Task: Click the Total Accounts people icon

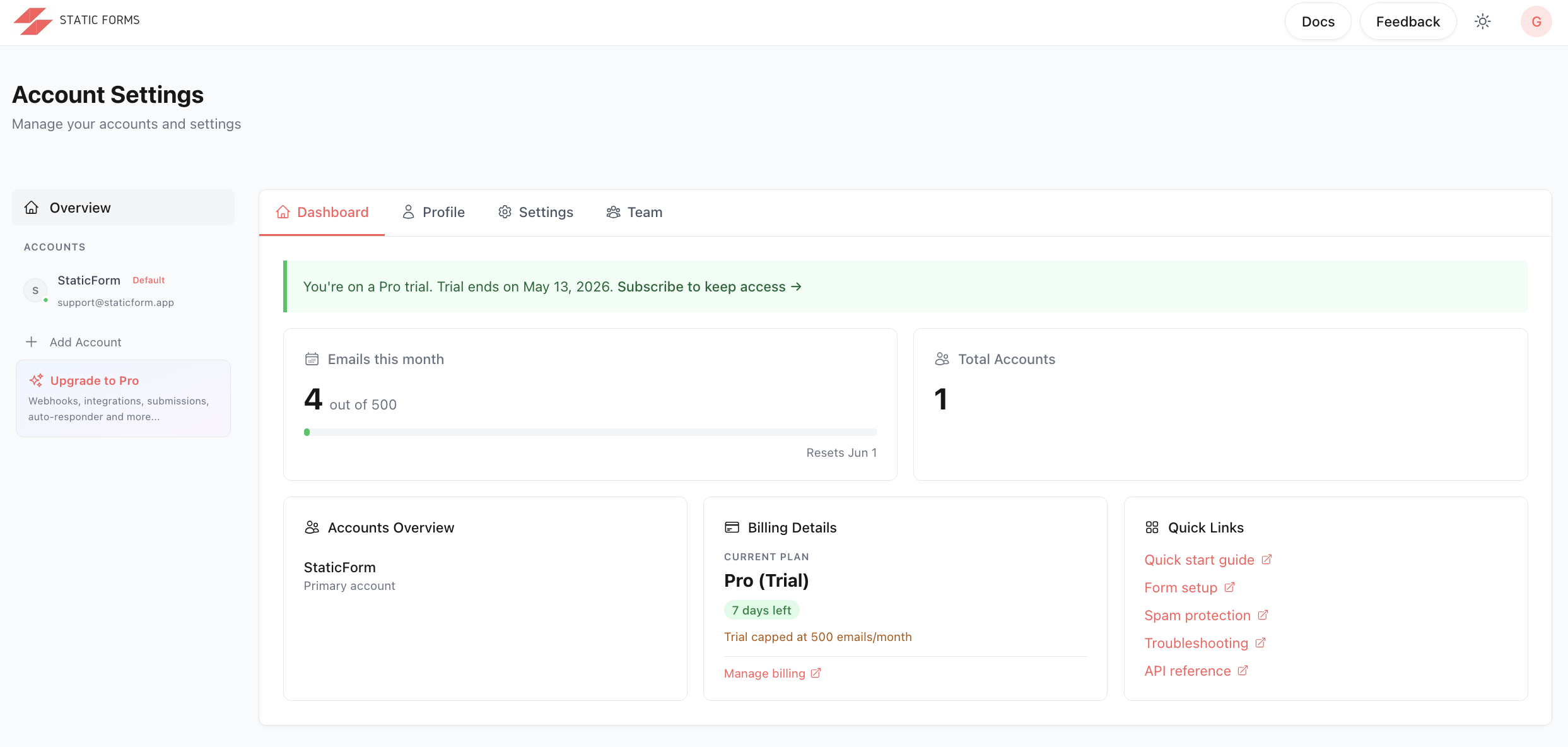Action: tap(942, 359)
